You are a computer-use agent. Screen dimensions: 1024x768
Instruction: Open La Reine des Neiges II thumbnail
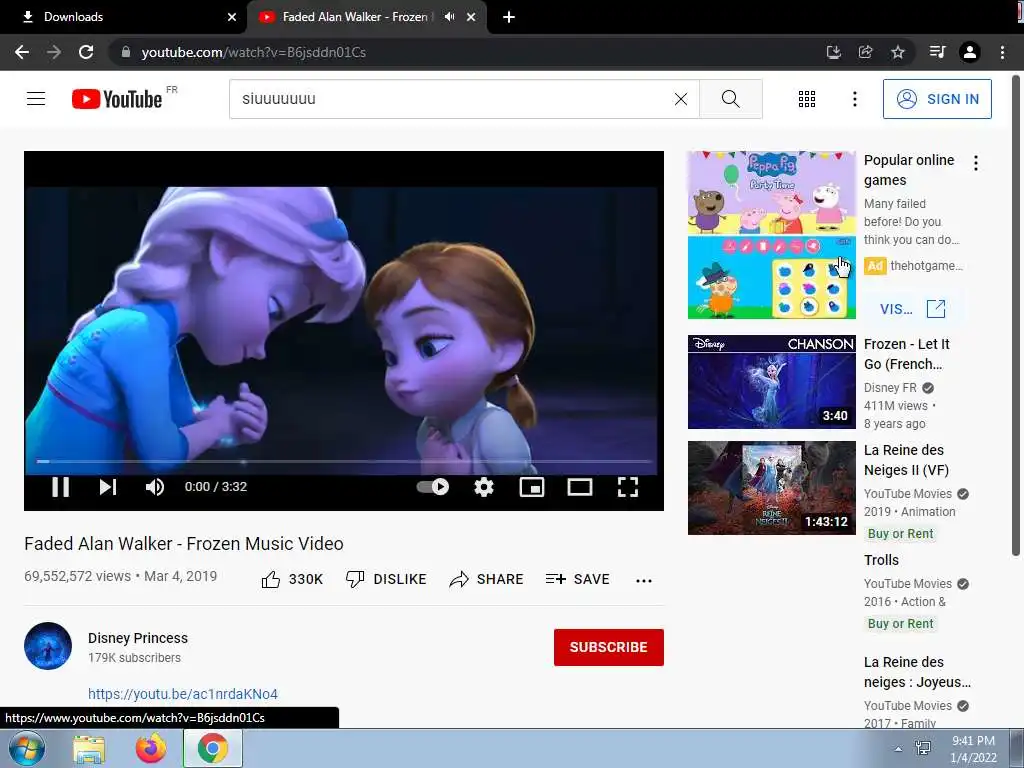771,488
